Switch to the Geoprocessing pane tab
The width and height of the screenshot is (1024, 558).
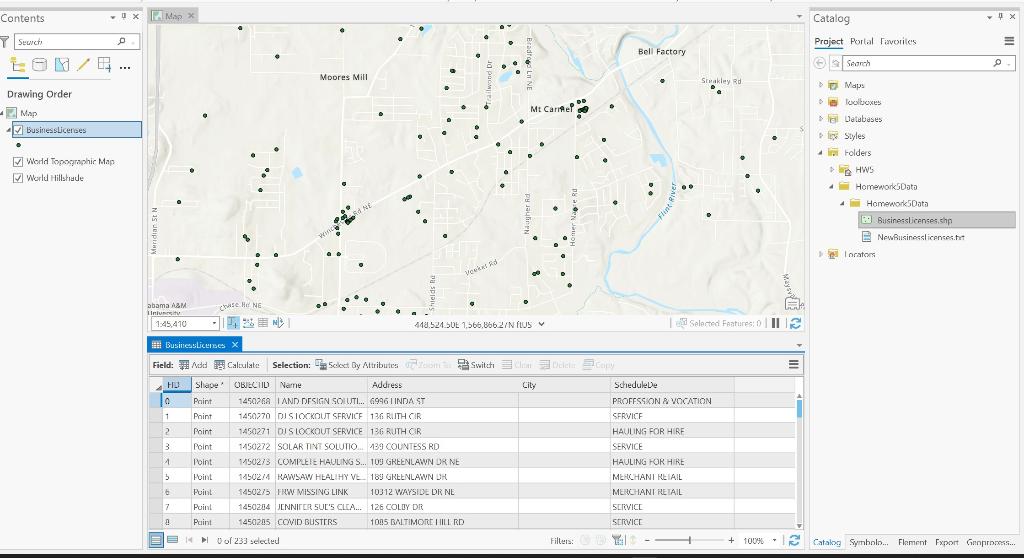pyautogui.click(x=990, y=542)
